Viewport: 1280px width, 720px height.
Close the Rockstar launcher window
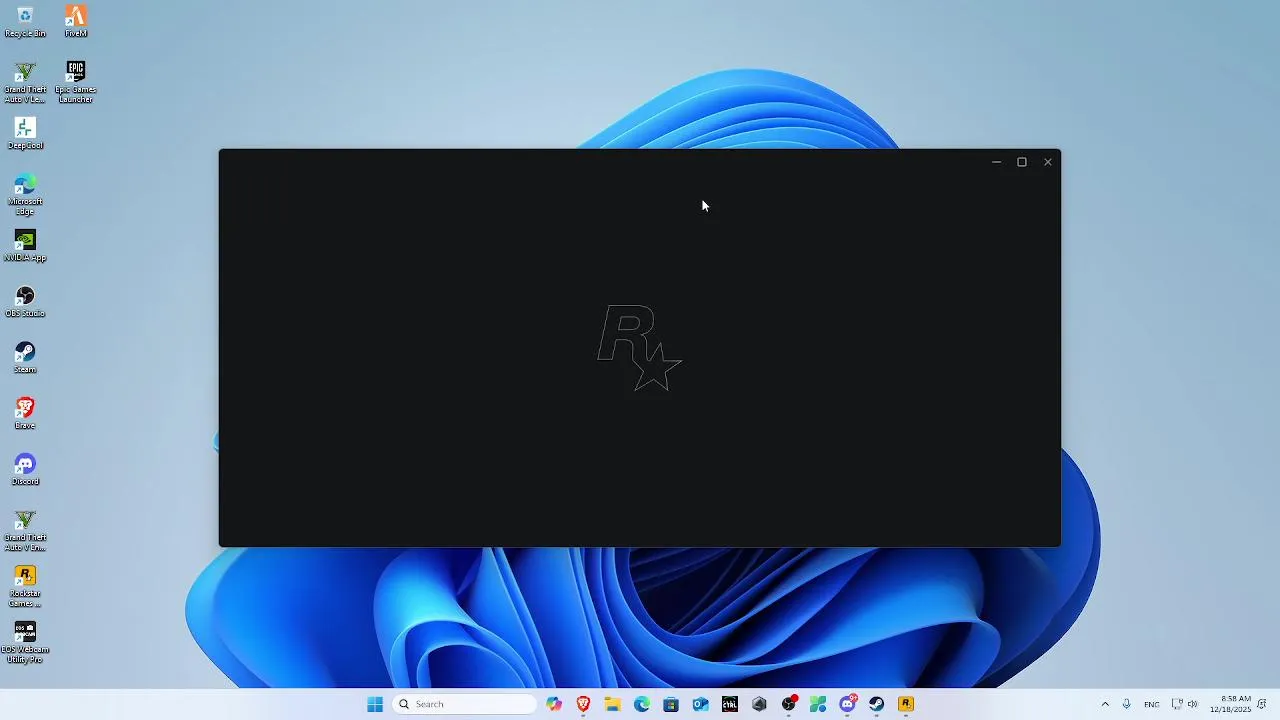click(1048, 162)
